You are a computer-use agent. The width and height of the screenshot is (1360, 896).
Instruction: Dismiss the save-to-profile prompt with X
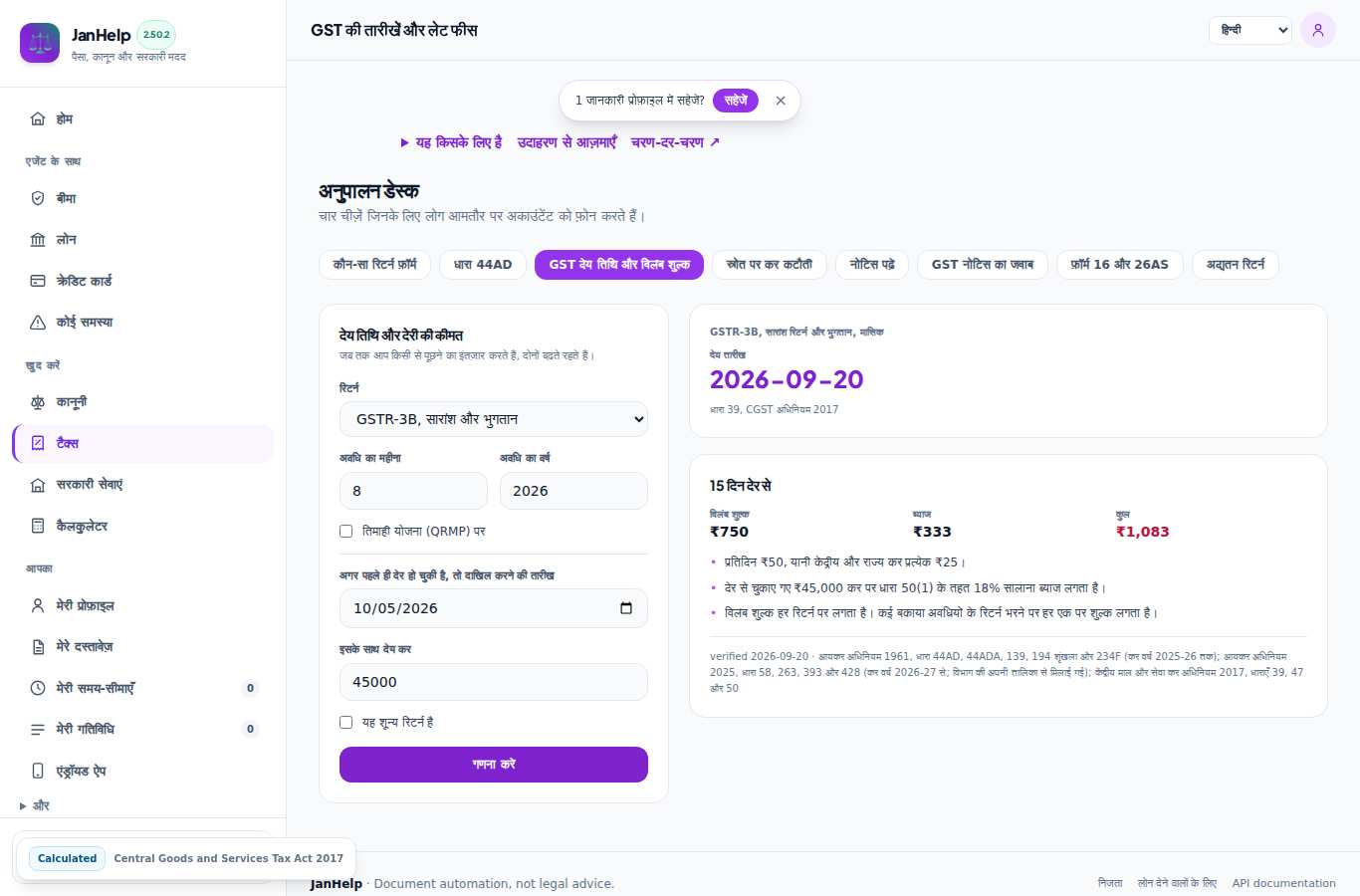tap(781, 101)
